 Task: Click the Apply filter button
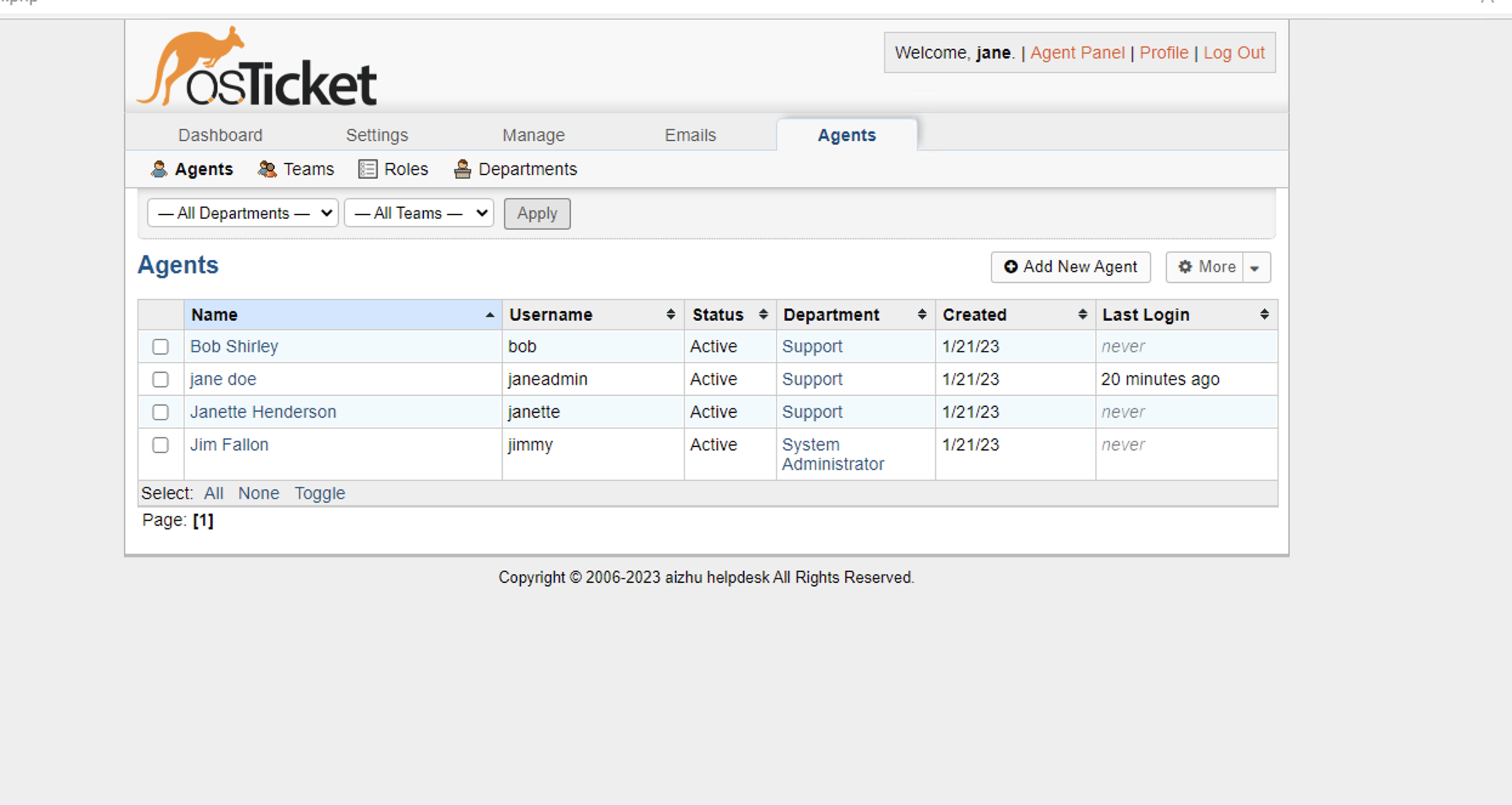(x=537, y=213)
